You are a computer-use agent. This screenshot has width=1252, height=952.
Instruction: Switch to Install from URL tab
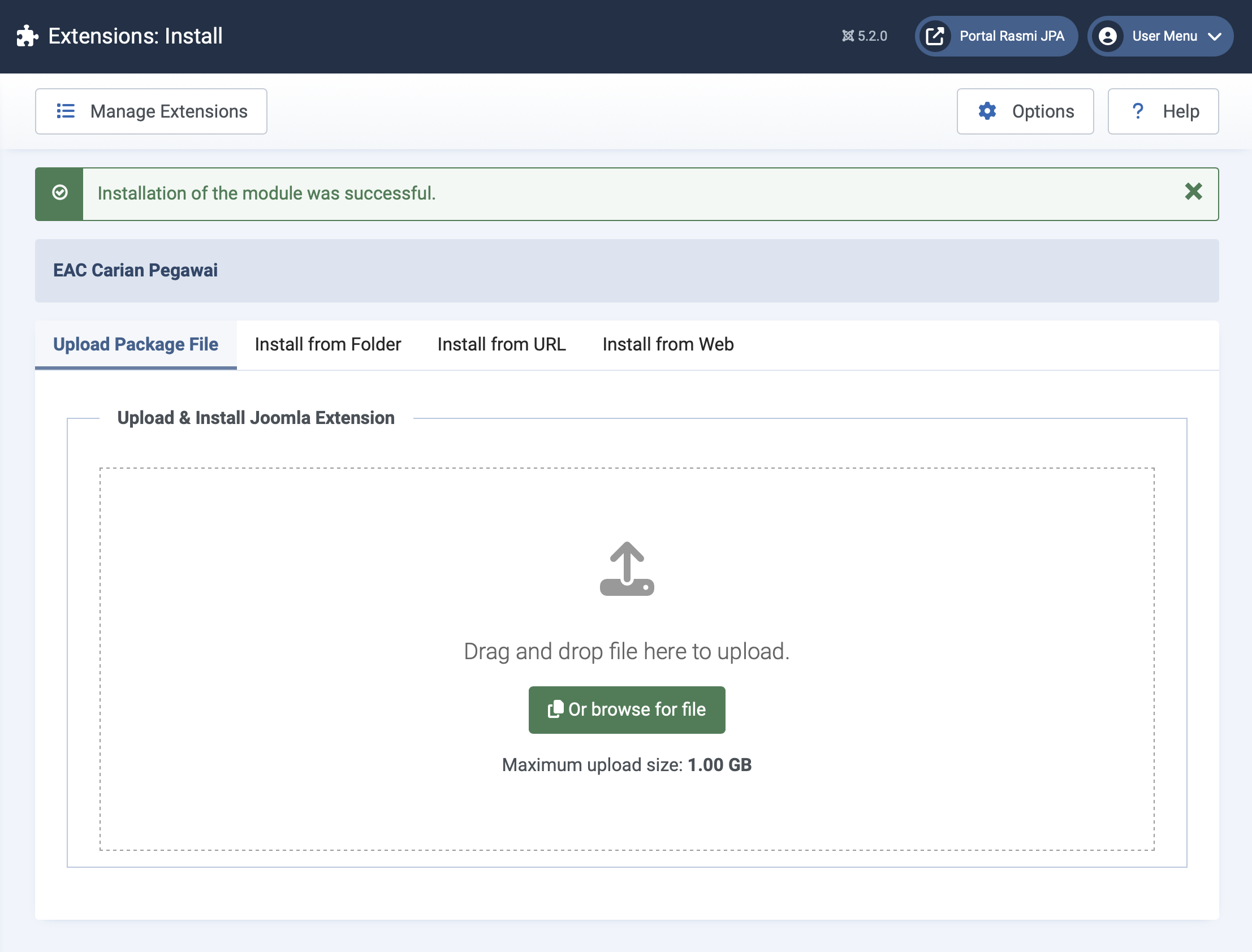point(502,344)
